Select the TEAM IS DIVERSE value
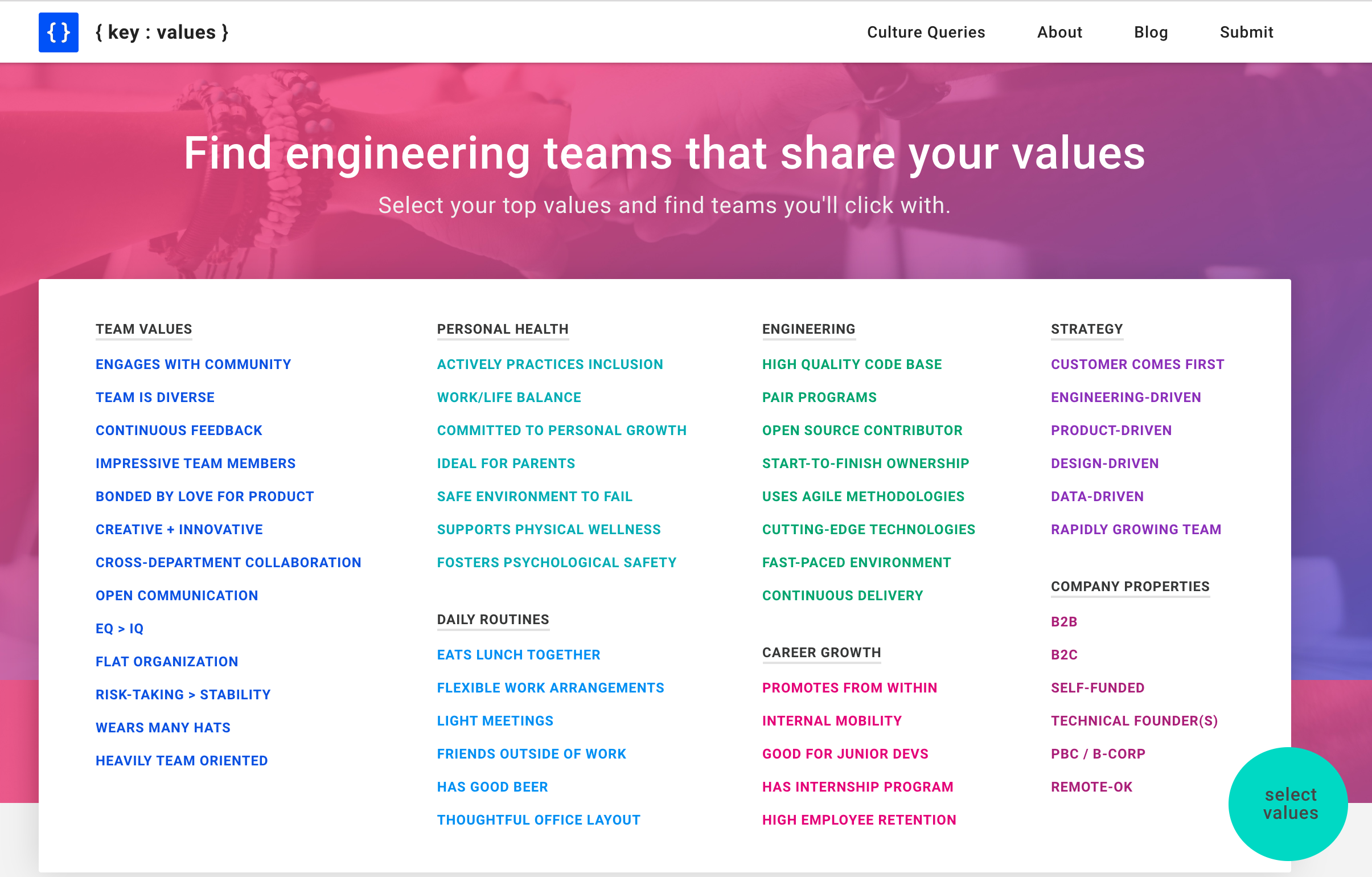The height and width of the screenshot is (877, 1372). [x=155, y=397]
